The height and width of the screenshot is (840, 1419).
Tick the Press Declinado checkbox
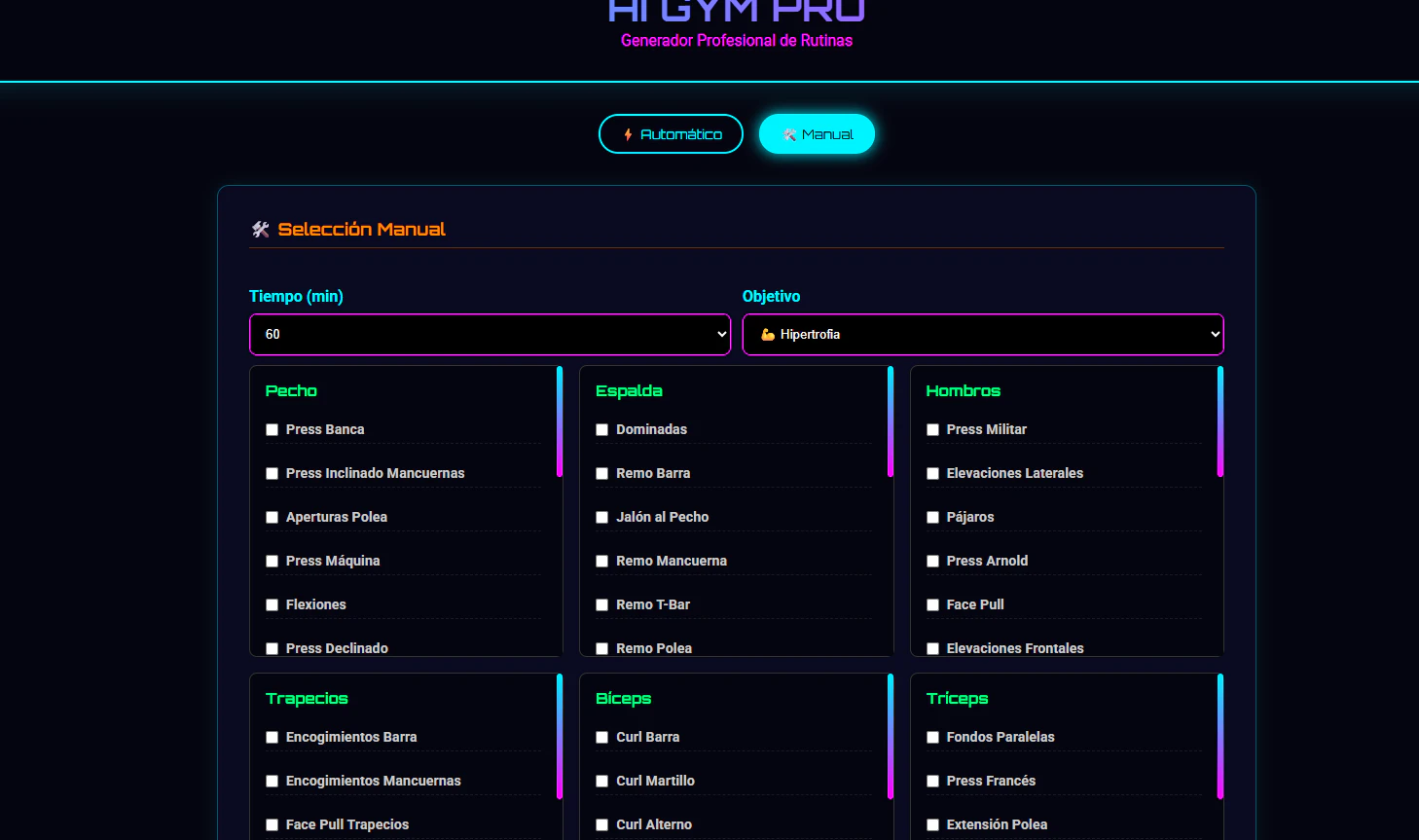tap(273, 648)
